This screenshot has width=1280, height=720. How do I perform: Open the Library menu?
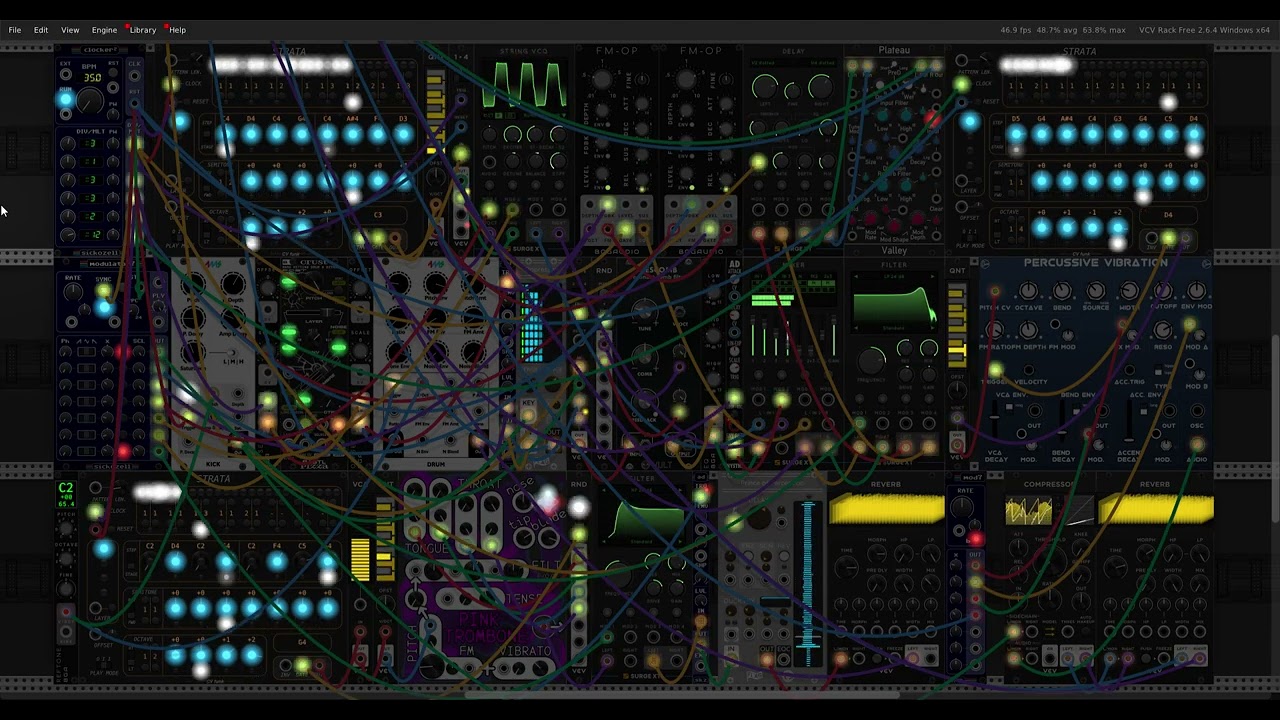click(x=143, y=30)
